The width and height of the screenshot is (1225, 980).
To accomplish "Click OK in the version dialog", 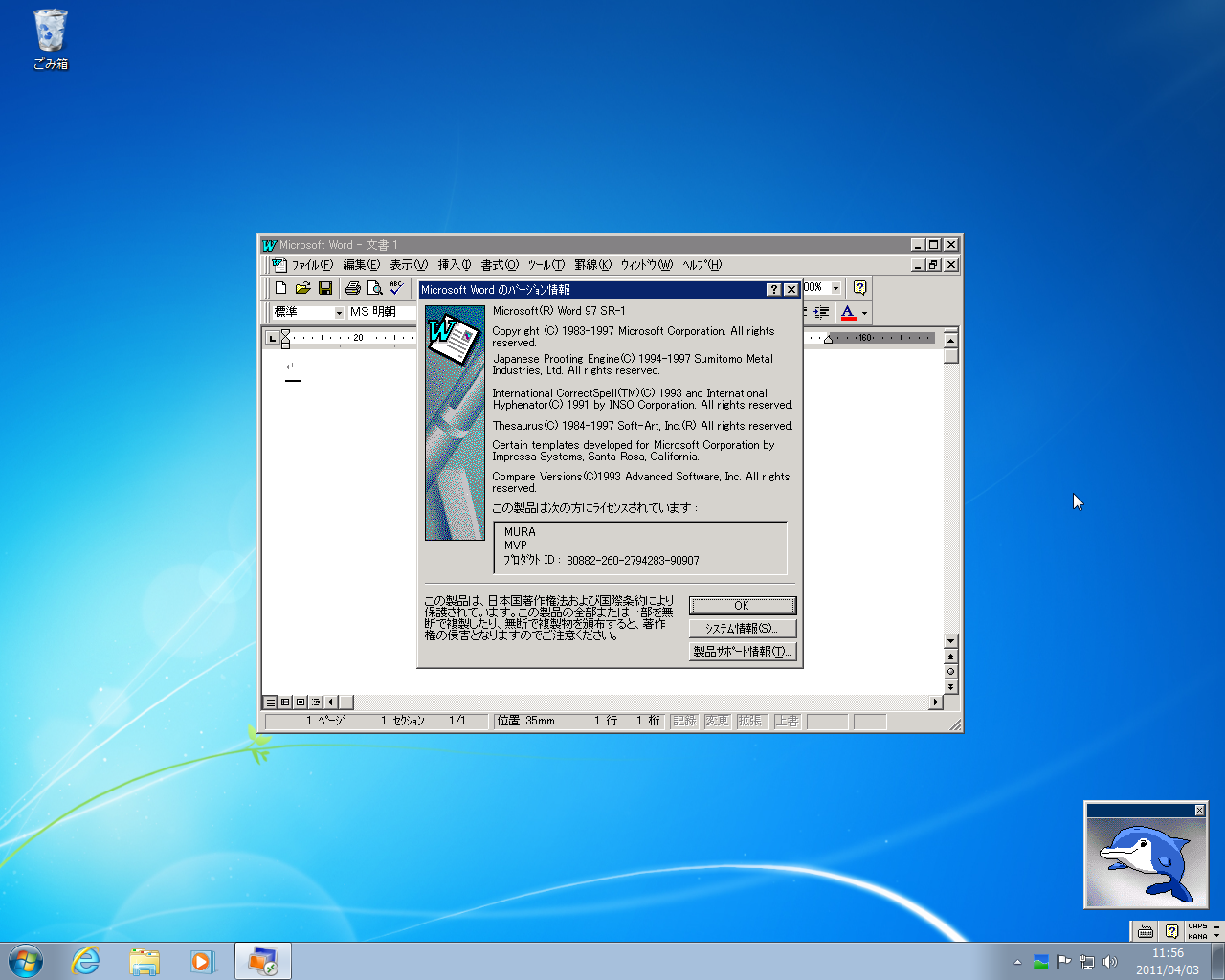I will coord(743,606).
